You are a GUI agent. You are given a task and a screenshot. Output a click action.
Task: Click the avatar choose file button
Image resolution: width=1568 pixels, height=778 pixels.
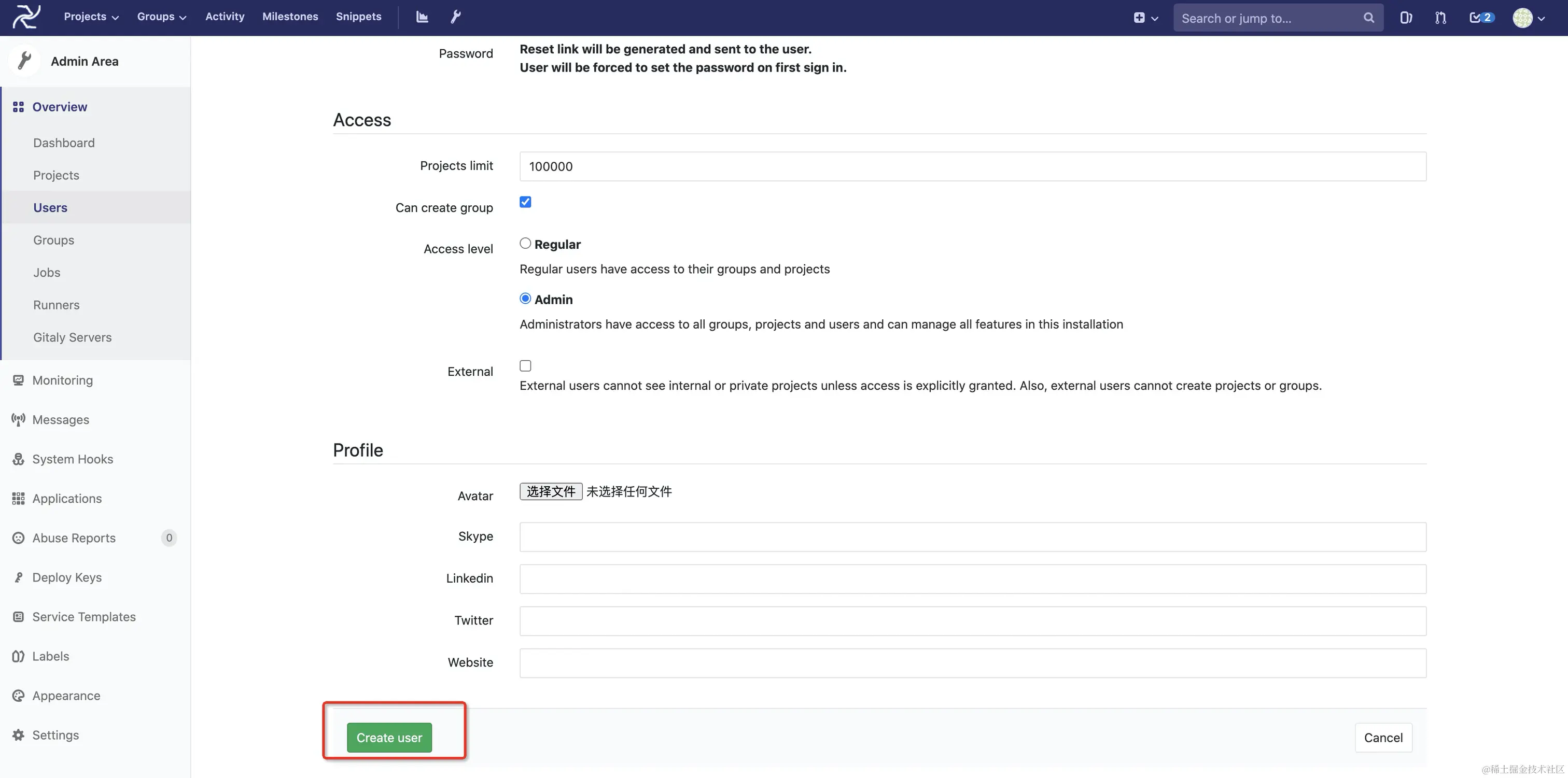coord(551,491)
